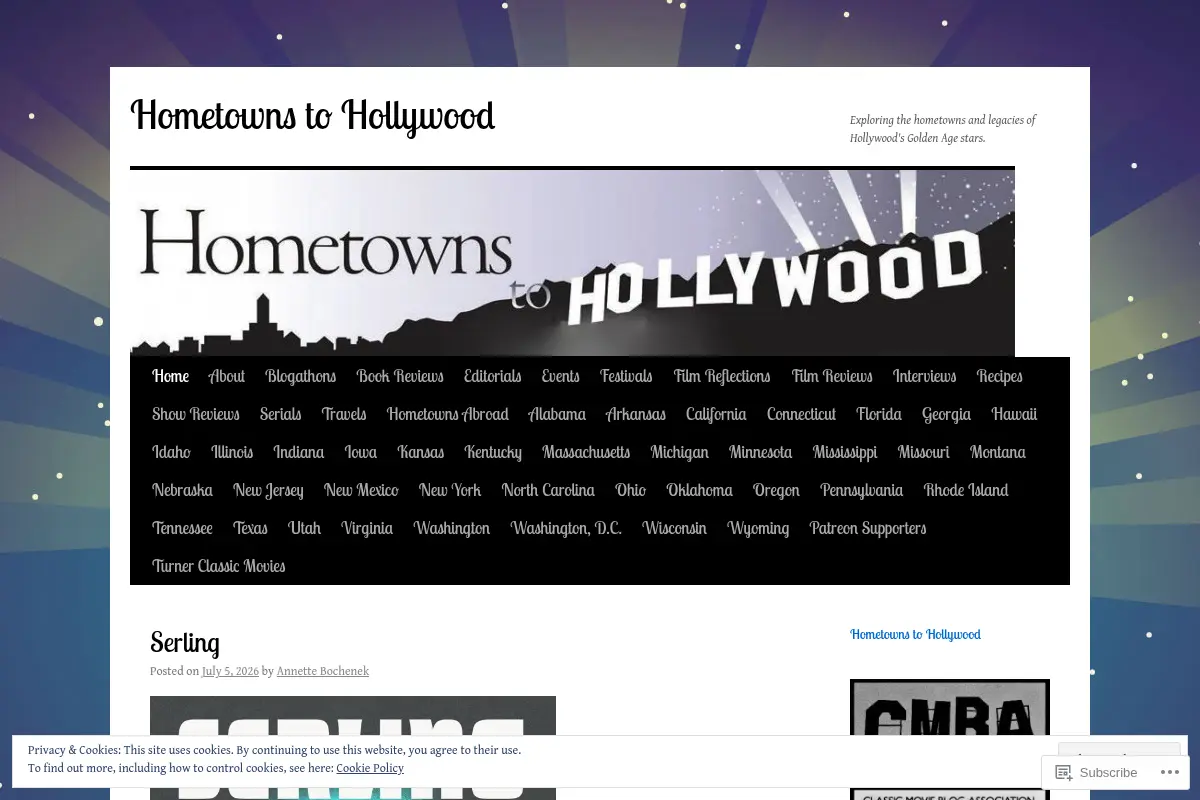This screenshot has width=1200, height=800.
Task: Navigate to Kentucky
Action: point(493,452)
